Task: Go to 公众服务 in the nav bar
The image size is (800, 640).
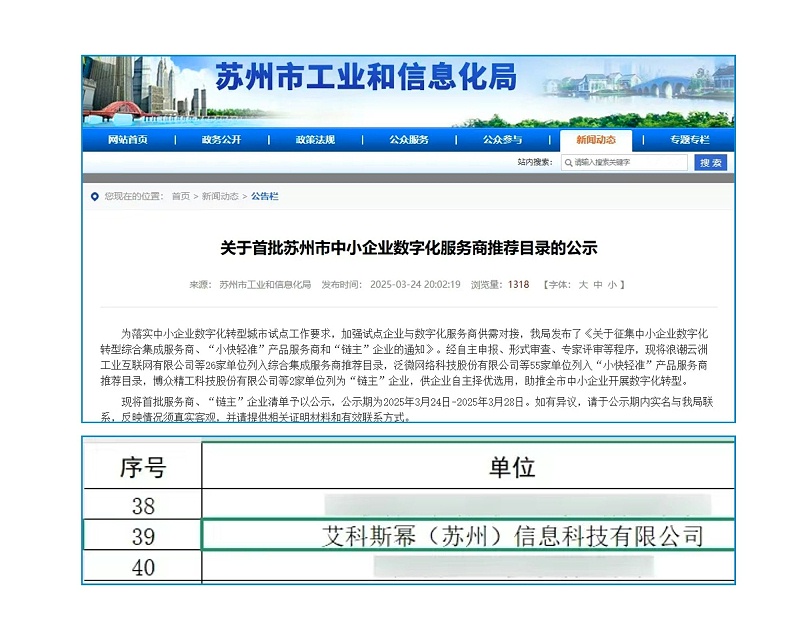Action: [409, 140]
